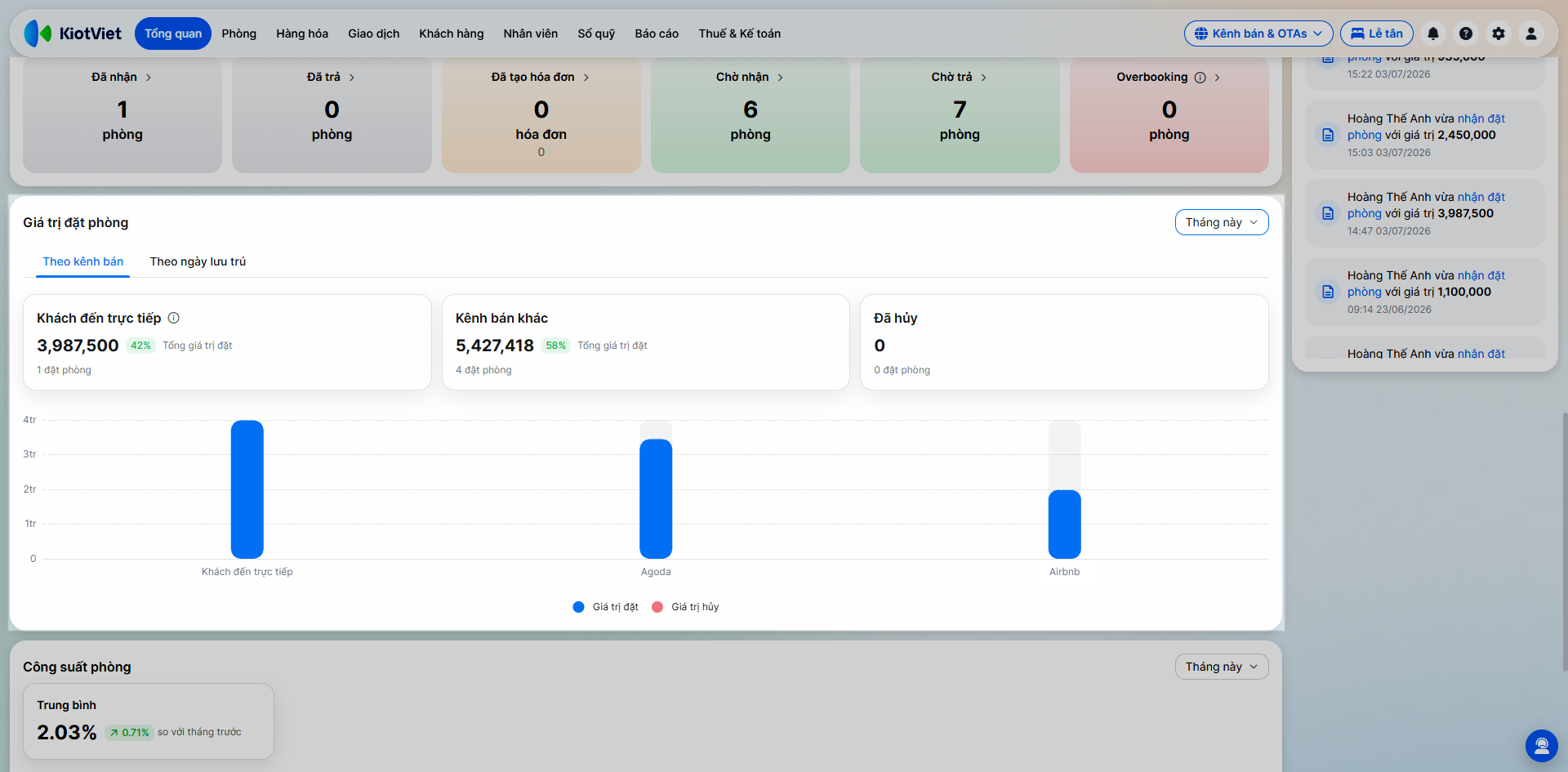Viewport: 1568px width, 772px height.
Task: Click the KiotViet logo
Action: coord(73,33)
